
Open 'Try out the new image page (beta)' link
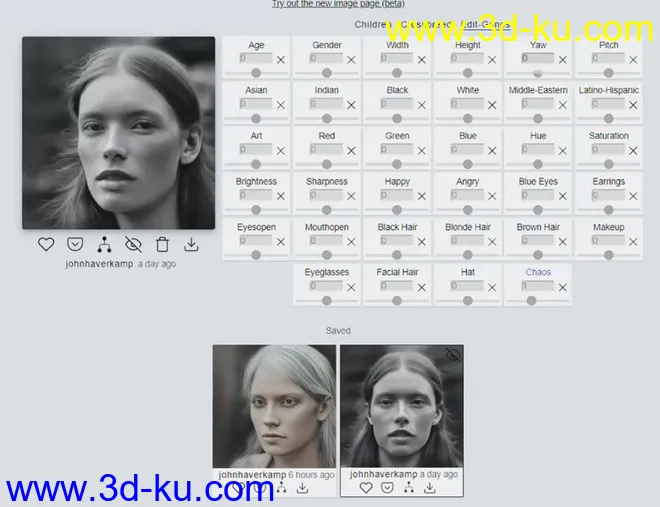pyautogui.click(x=338, y=4)
